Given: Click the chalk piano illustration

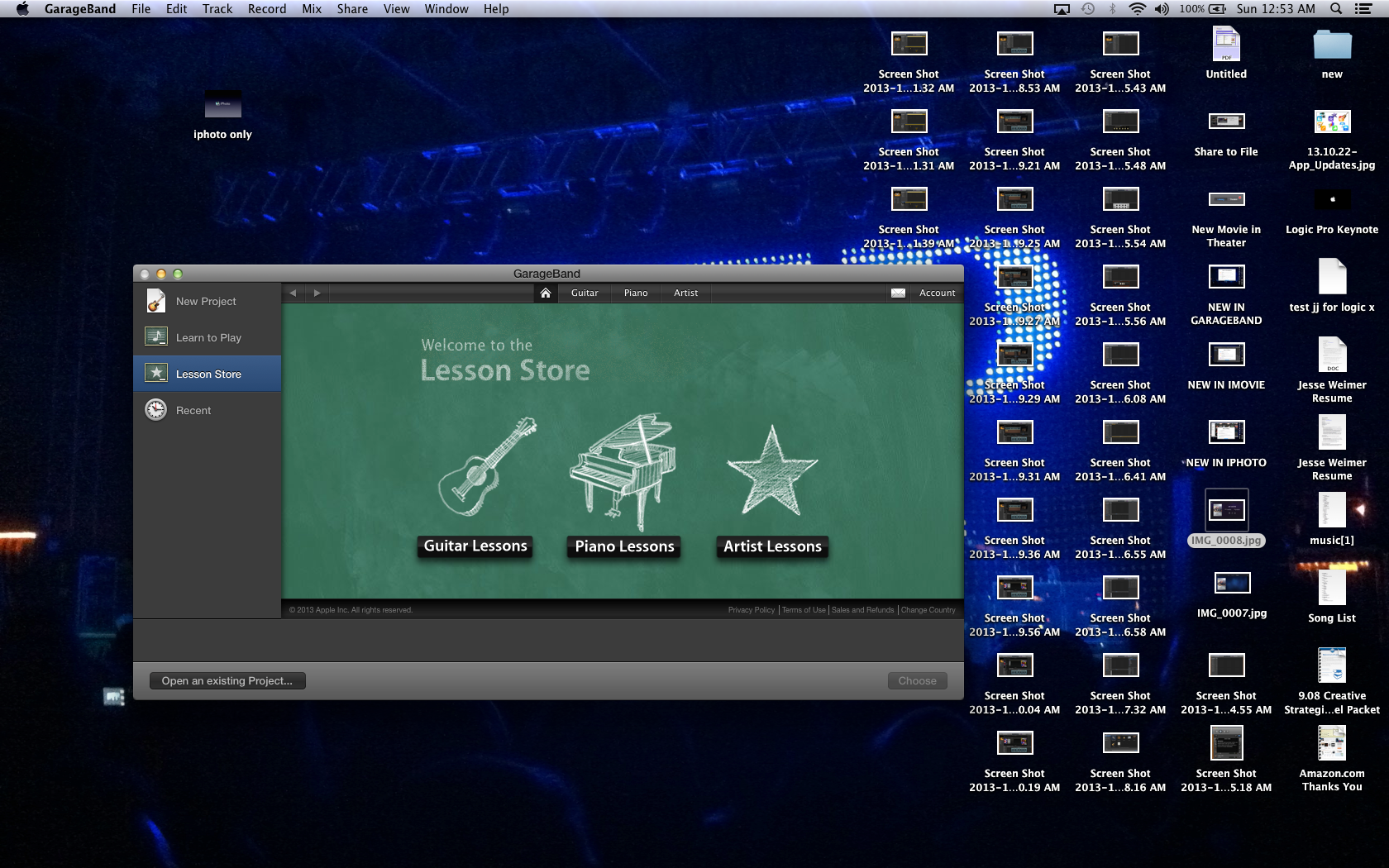Looking at the screenshot, I should (x=623, y=471).
